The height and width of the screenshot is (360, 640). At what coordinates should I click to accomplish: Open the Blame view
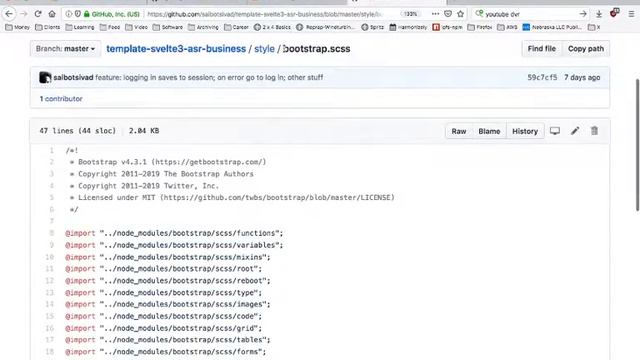pos(489,131)
